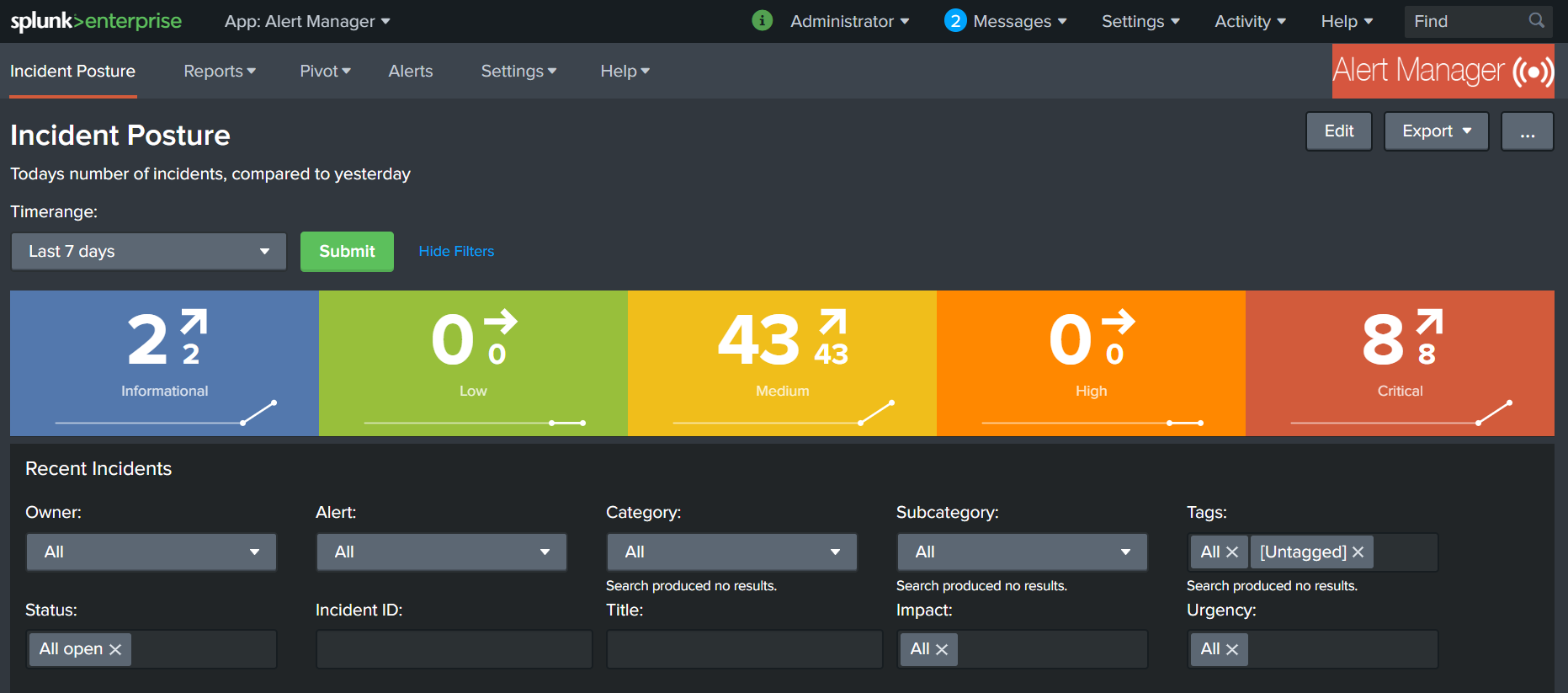Open the Messages menu

pyautogui.click(x=1020, y=21)
